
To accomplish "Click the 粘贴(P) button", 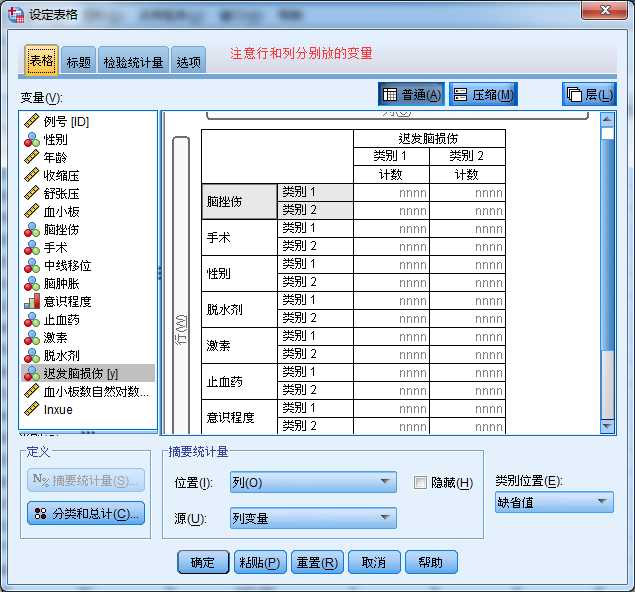I will [260, 562].
